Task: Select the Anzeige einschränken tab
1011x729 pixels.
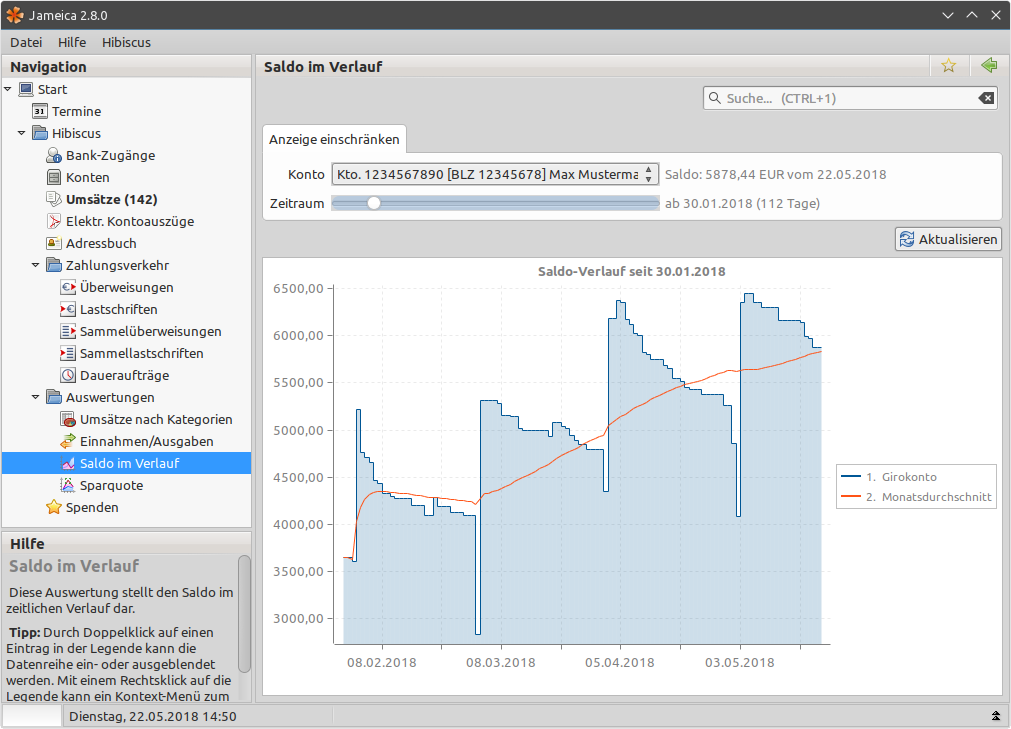Action: point(334,139)
